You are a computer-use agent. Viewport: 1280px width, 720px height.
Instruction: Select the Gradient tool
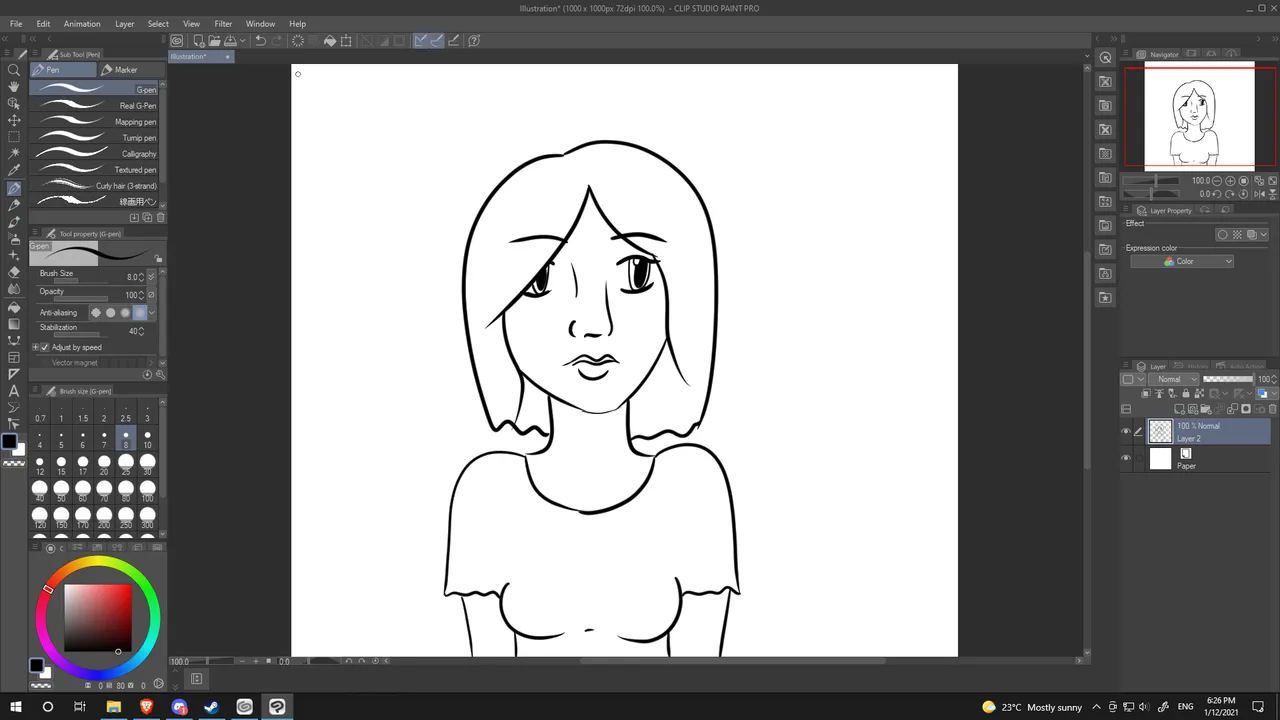click(x=14, y=323)
